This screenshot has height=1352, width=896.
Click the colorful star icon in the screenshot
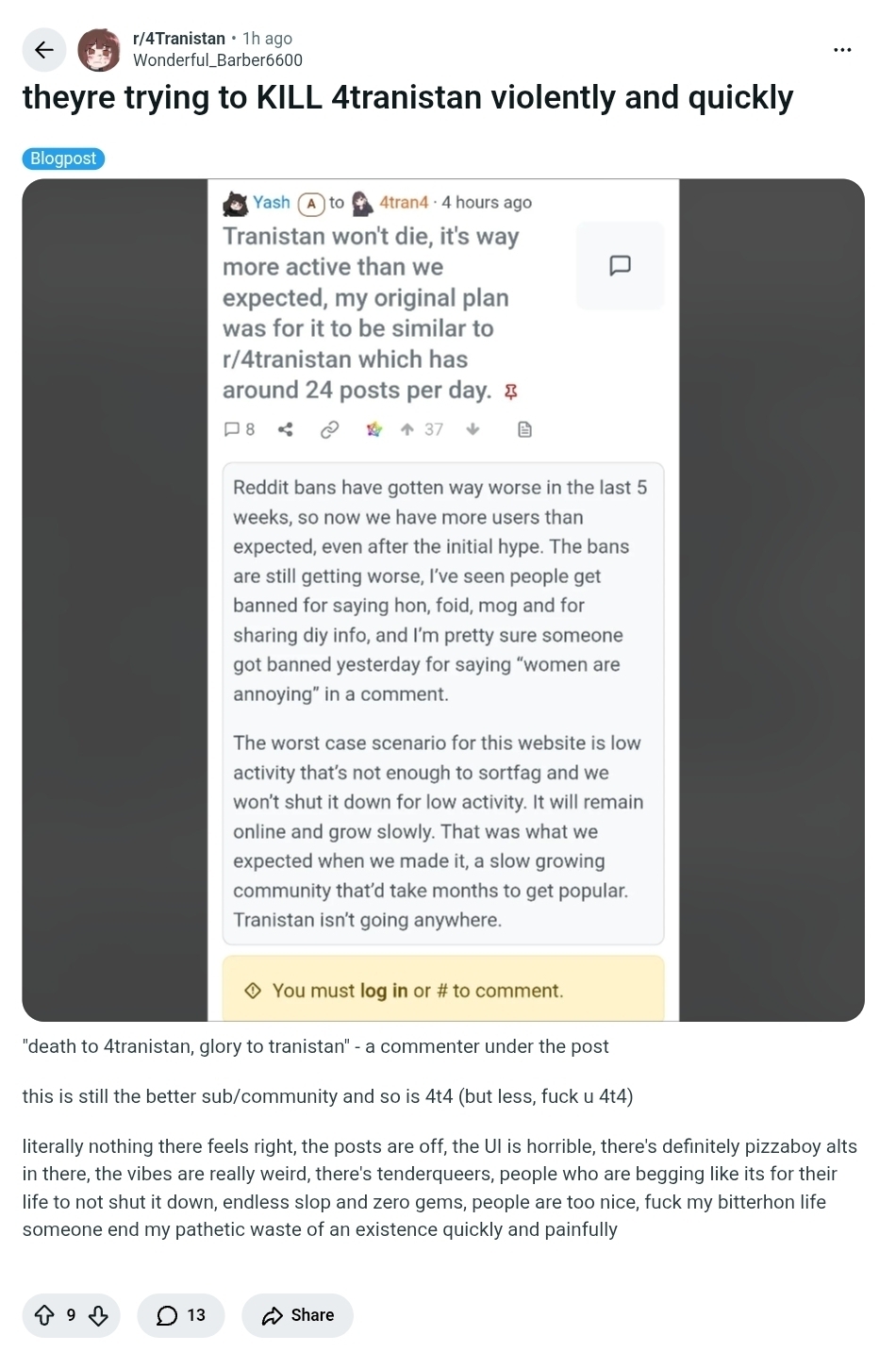click(x=374, y=429)
